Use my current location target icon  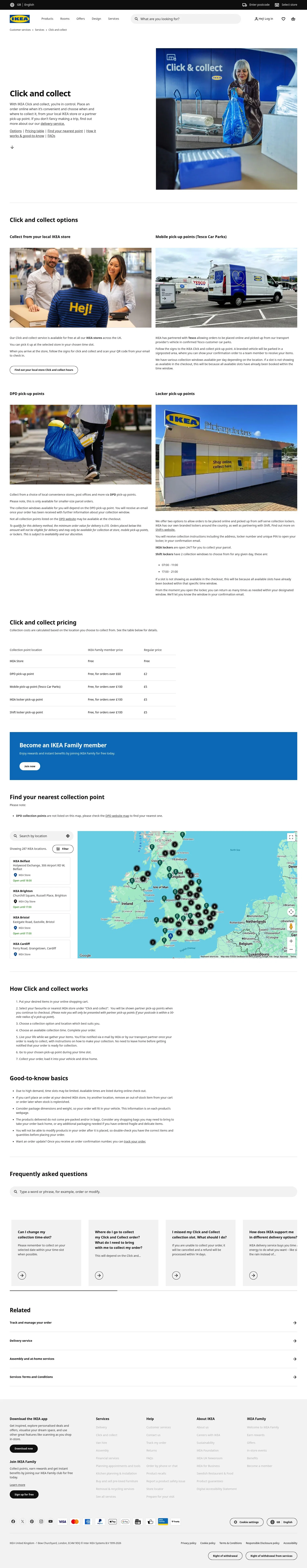(67, 836)
